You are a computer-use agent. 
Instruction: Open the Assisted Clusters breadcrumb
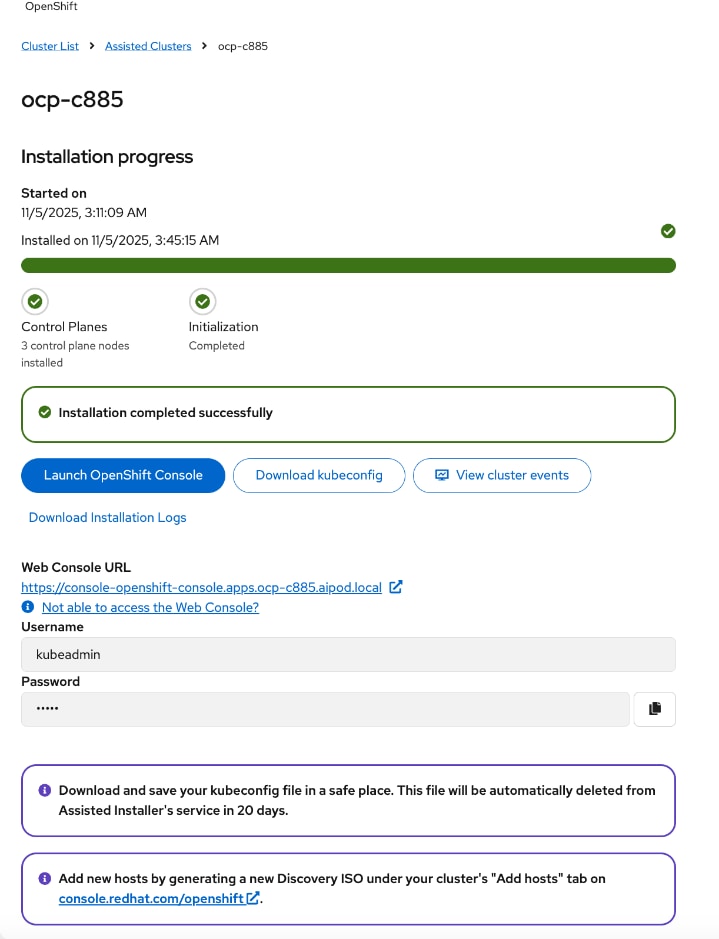(x=148, y=45)
